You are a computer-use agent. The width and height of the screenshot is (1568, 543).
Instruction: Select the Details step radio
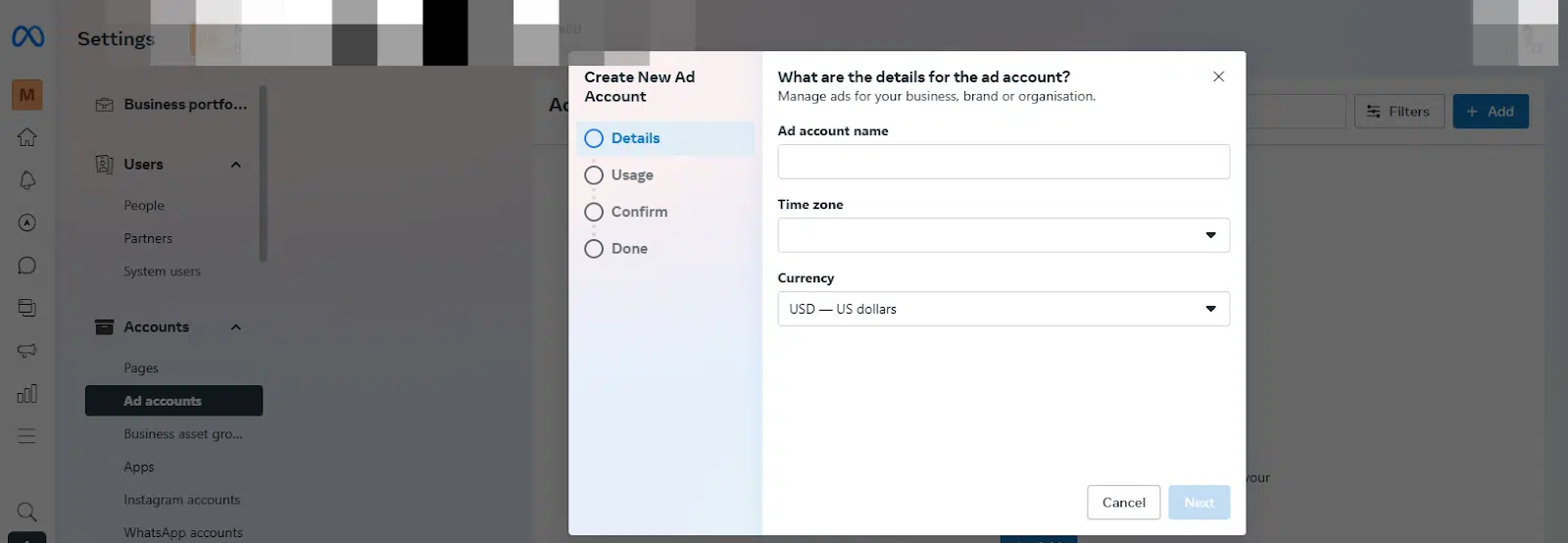point(594,138)
